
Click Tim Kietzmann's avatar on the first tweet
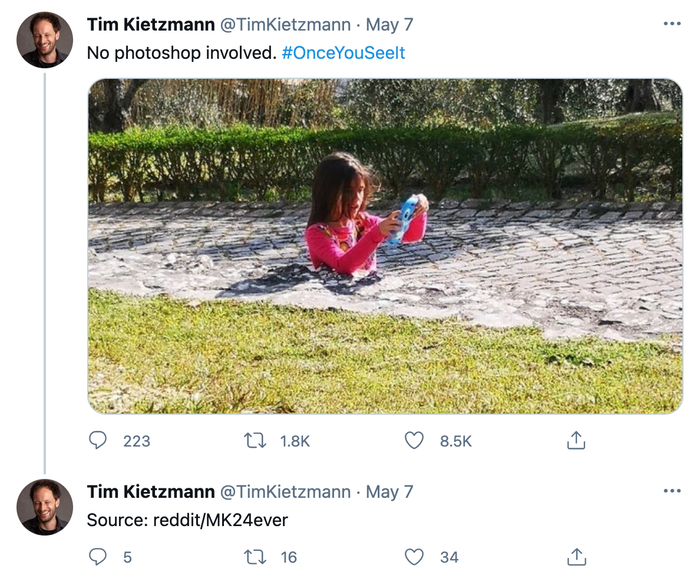(45, 40)
